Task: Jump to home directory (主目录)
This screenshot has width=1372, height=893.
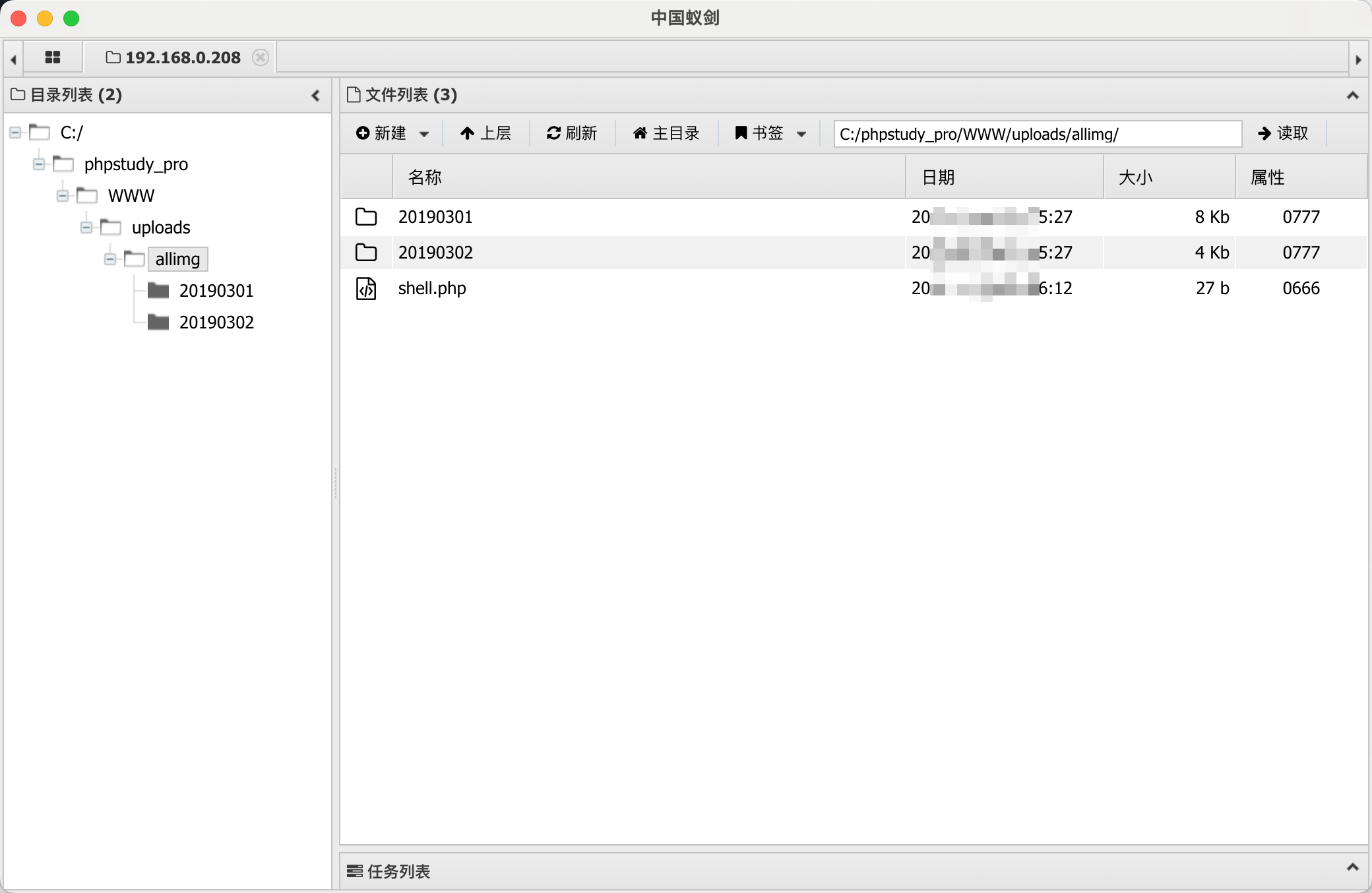Action: coord(666,133)
